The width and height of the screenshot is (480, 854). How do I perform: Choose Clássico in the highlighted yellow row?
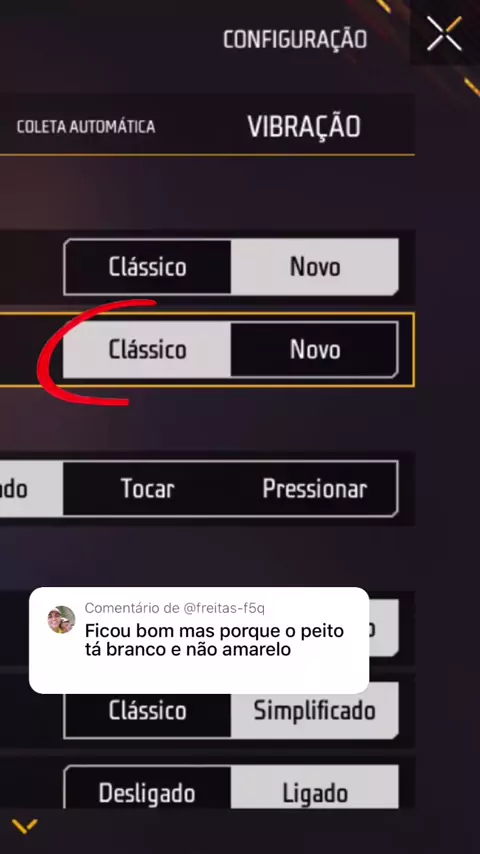tap(148, 350)
